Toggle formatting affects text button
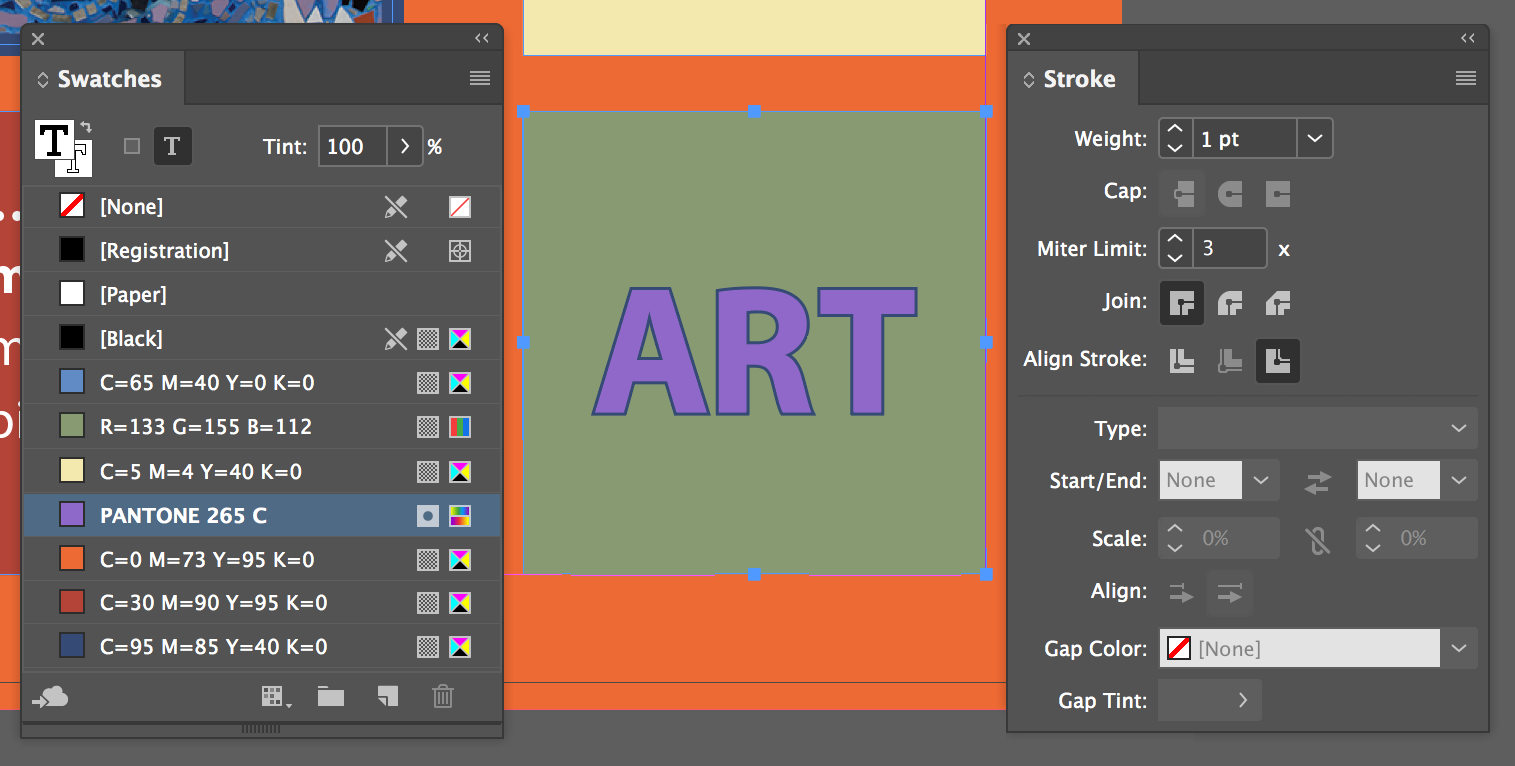1515x766 pixels. (x=172, y=146)
